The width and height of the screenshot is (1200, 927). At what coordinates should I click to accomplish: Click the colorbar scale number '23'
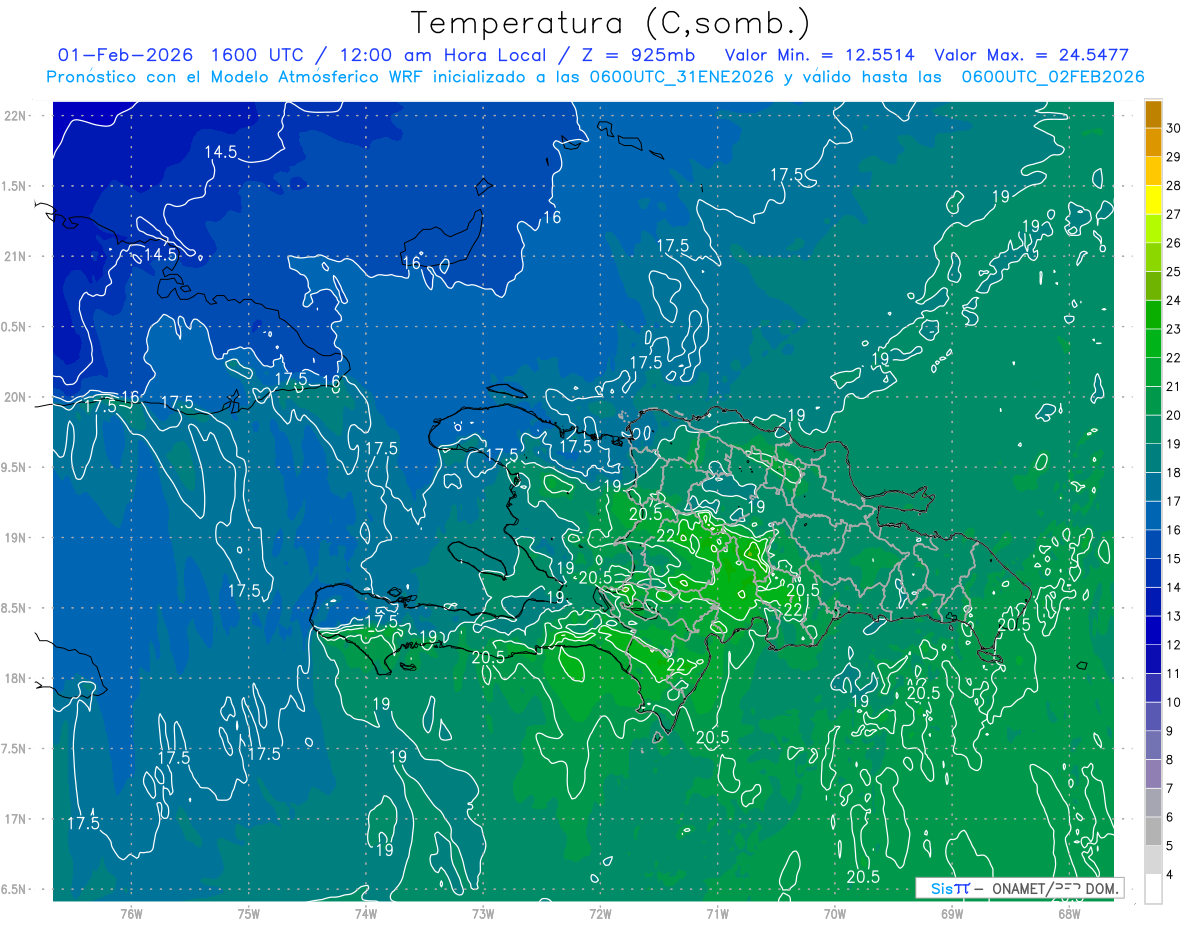[x=1173, y=329]
